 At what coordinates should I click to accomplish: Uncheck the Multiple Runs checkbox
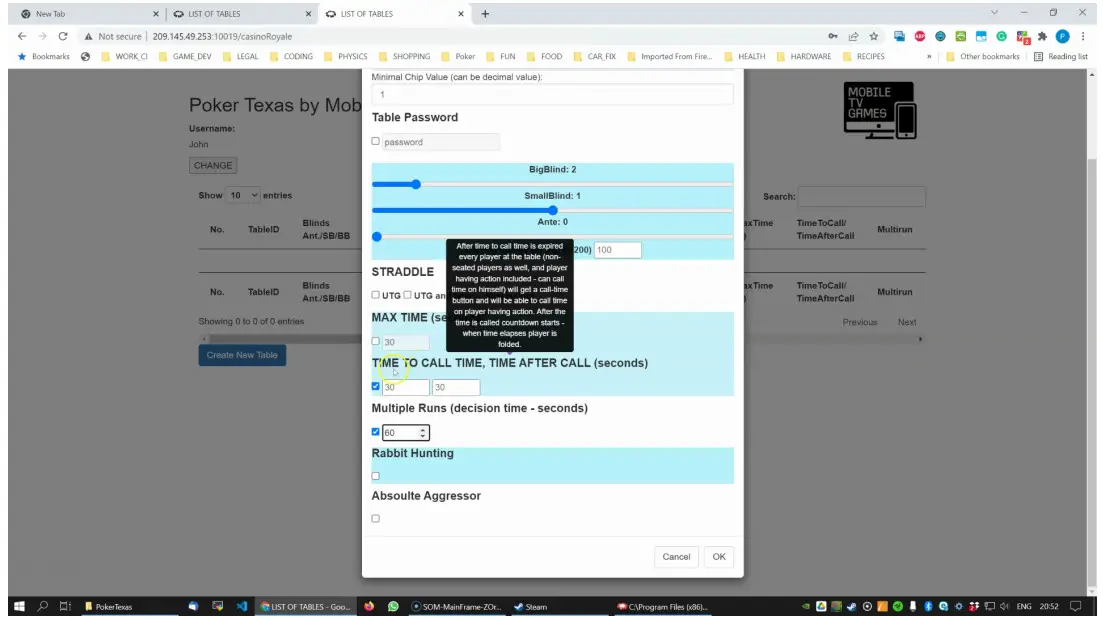pos(376,432)
